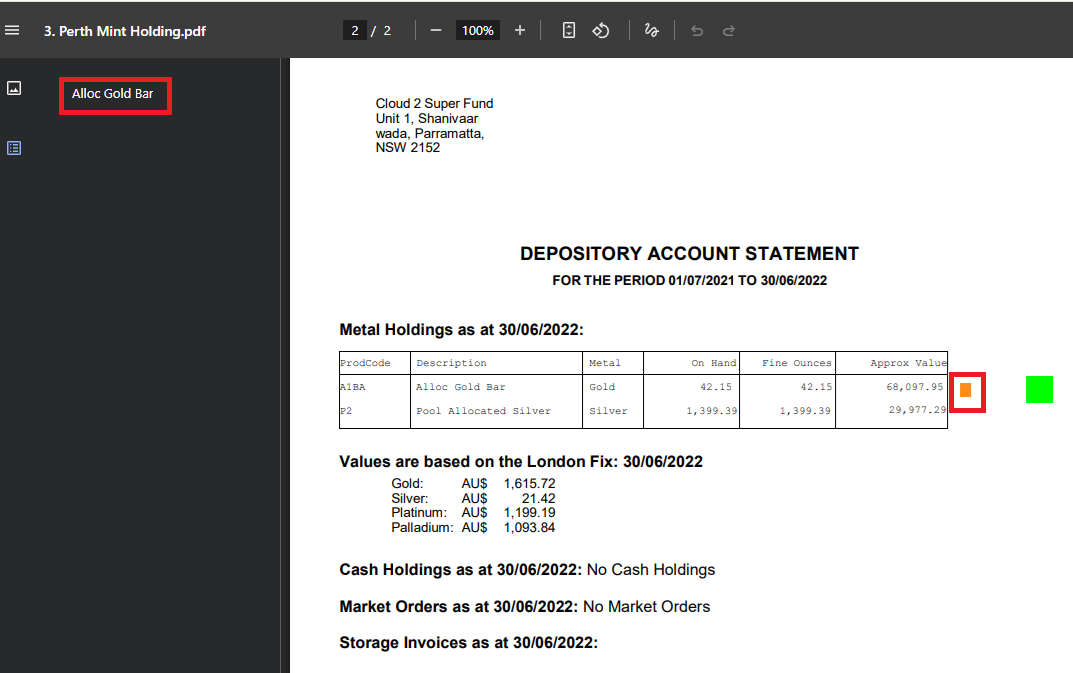
Task: Switch to the document outline view
Action: click(x=14, y=148)
